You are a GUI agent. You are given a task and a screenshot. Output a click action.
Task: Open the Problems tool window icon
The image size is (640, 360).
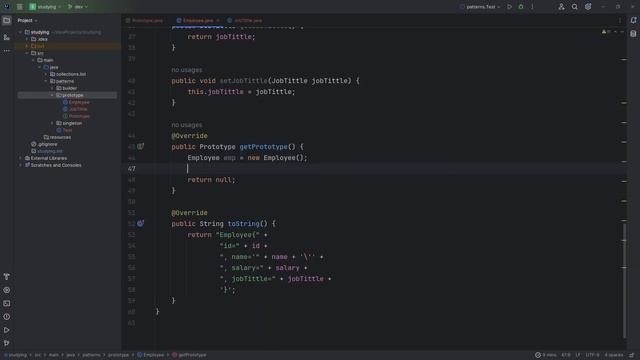pos(7,317)
